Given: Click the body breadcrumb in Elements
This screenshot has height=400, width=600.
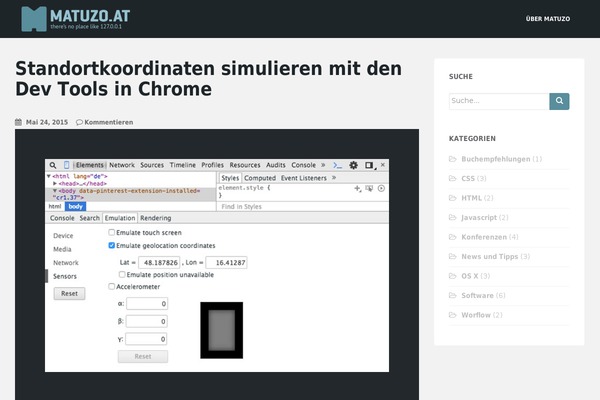Looking at the screenshot, I should (75, 206).
